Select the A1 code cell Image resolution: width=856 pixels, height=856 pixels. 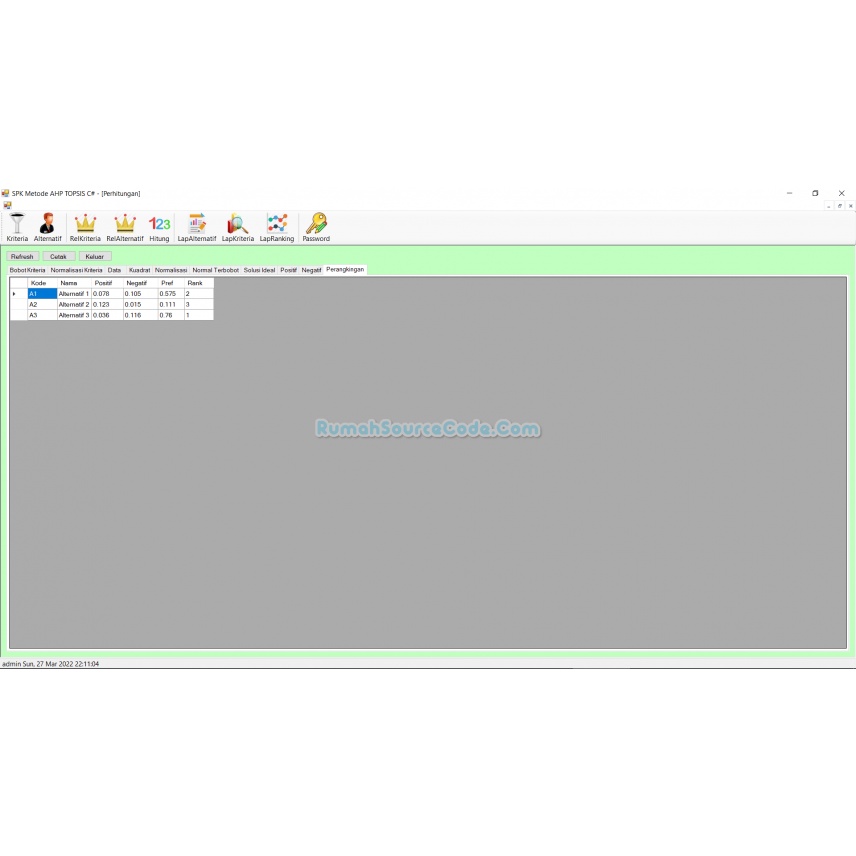[42, 294]
